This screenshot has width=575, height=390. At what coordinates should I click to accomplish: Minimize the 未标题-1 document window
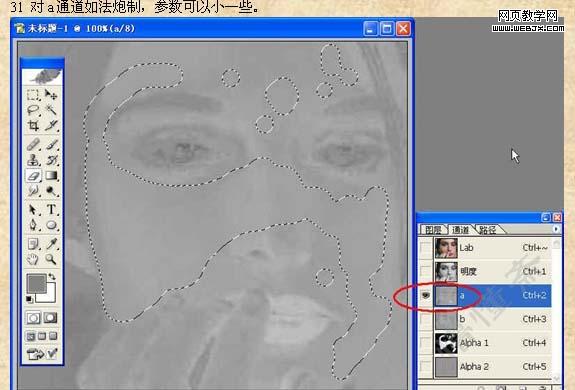(370, 29)
